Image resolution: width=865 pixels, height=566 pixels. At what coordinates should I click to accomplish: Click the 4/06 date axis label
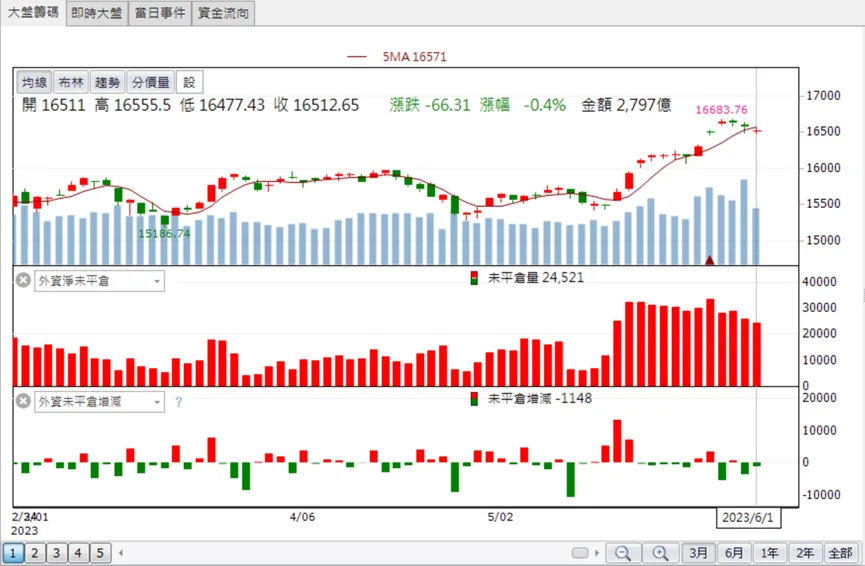coord(302,517)
